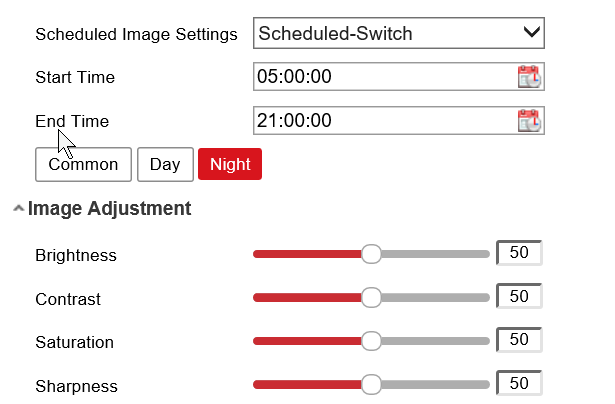Viewport: 615px width, 404px height.
Task: Open Scheduled Image Settings dropdown
Action: click(399, 33)
